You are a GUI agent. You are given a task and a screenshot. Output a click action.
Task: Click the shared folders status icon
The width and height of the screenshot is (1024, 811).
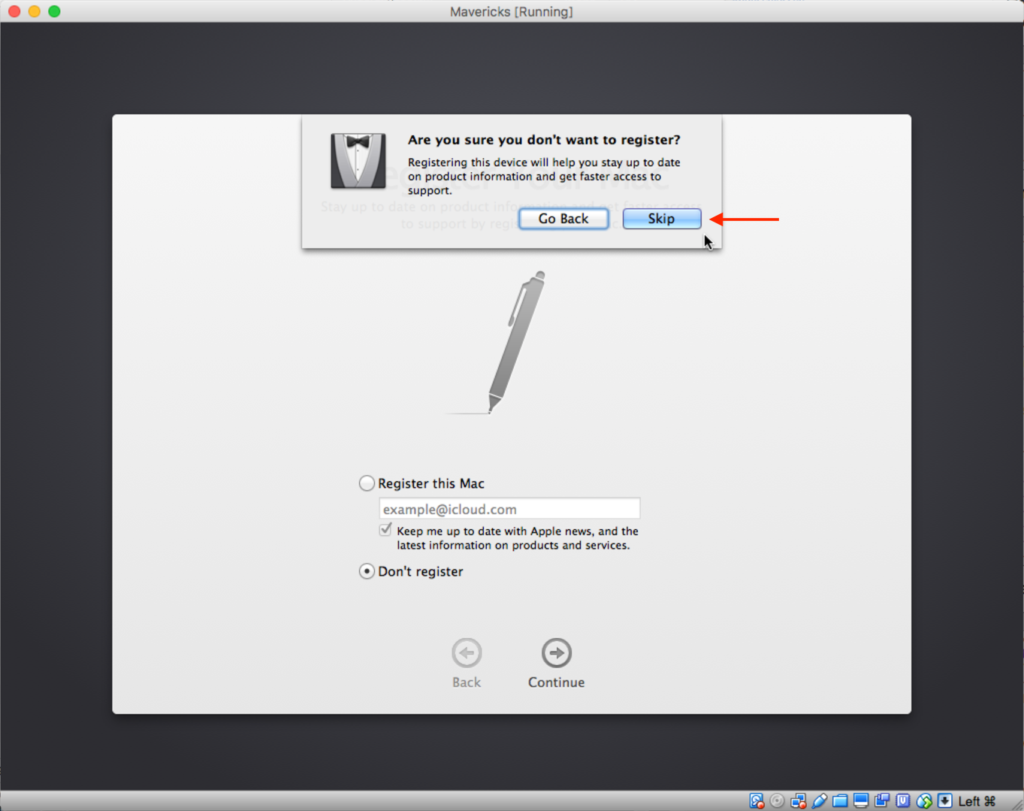tap(839, 801)
